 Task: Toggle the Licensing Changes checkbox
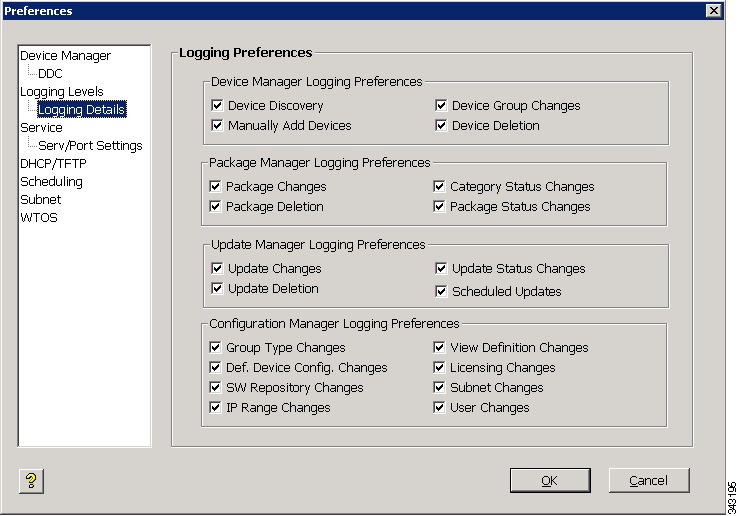click(439, 368)
